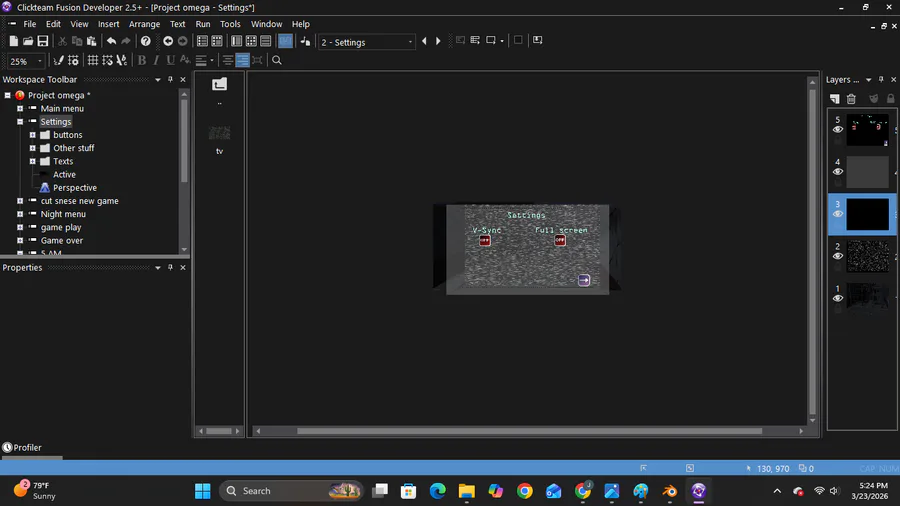Screen dimensions: 900x506
Task: Open Google Chrome from the taskbar
Action: pyautogui.click(x=525, y=491)
